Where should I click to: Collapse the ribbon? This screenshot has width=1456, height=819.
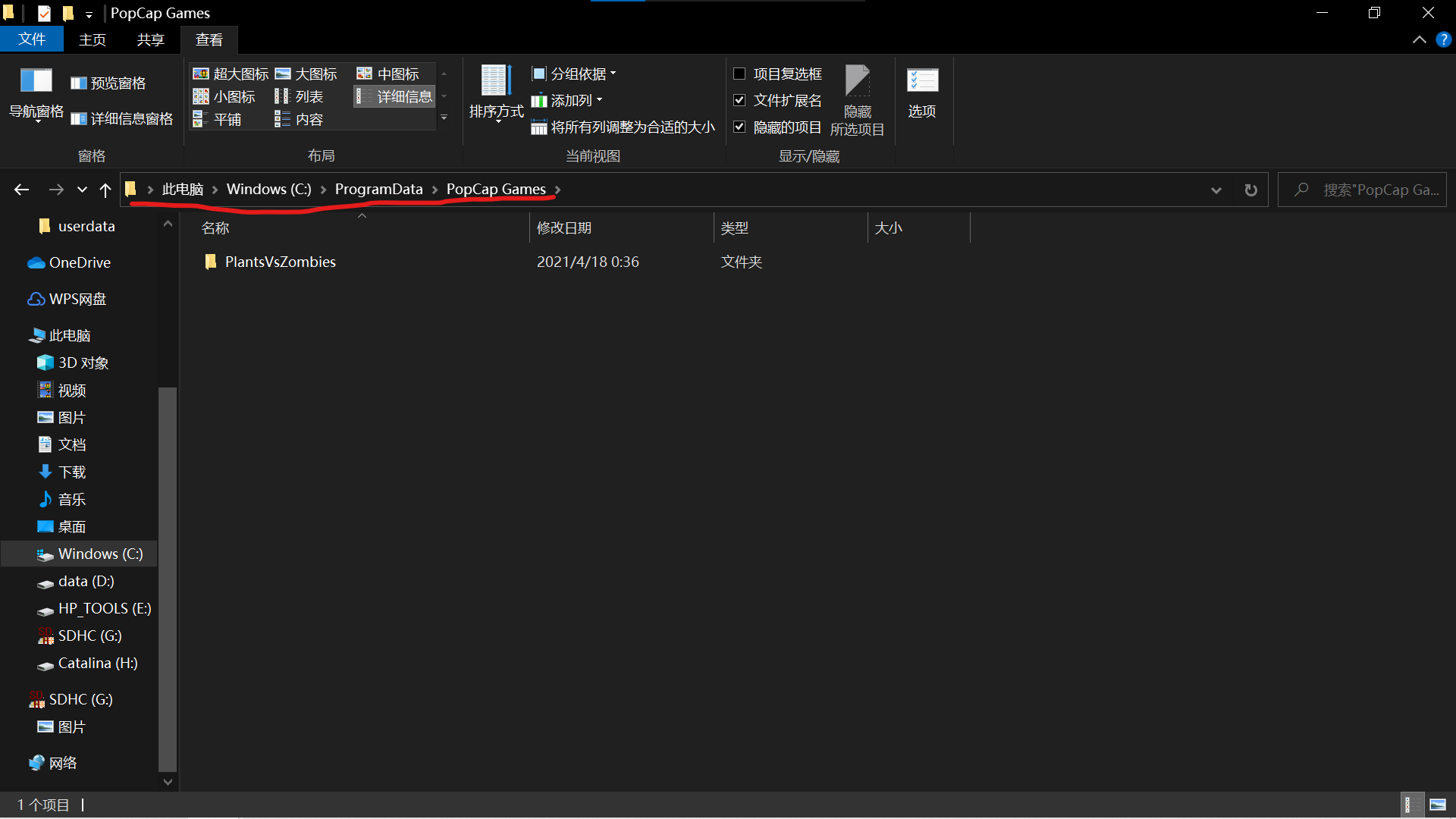[1420, 39]
